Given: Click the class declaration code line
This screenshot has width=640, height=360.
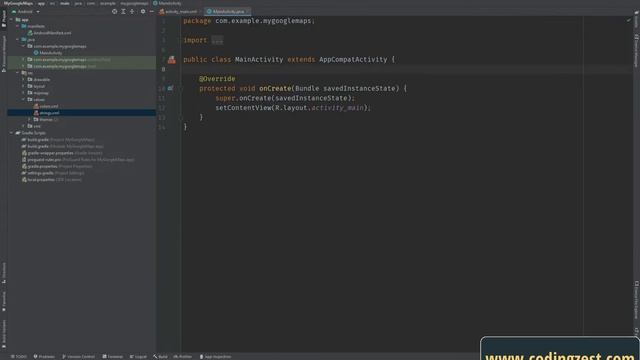Looking at the screenshot, I should (x=289, y=60).
